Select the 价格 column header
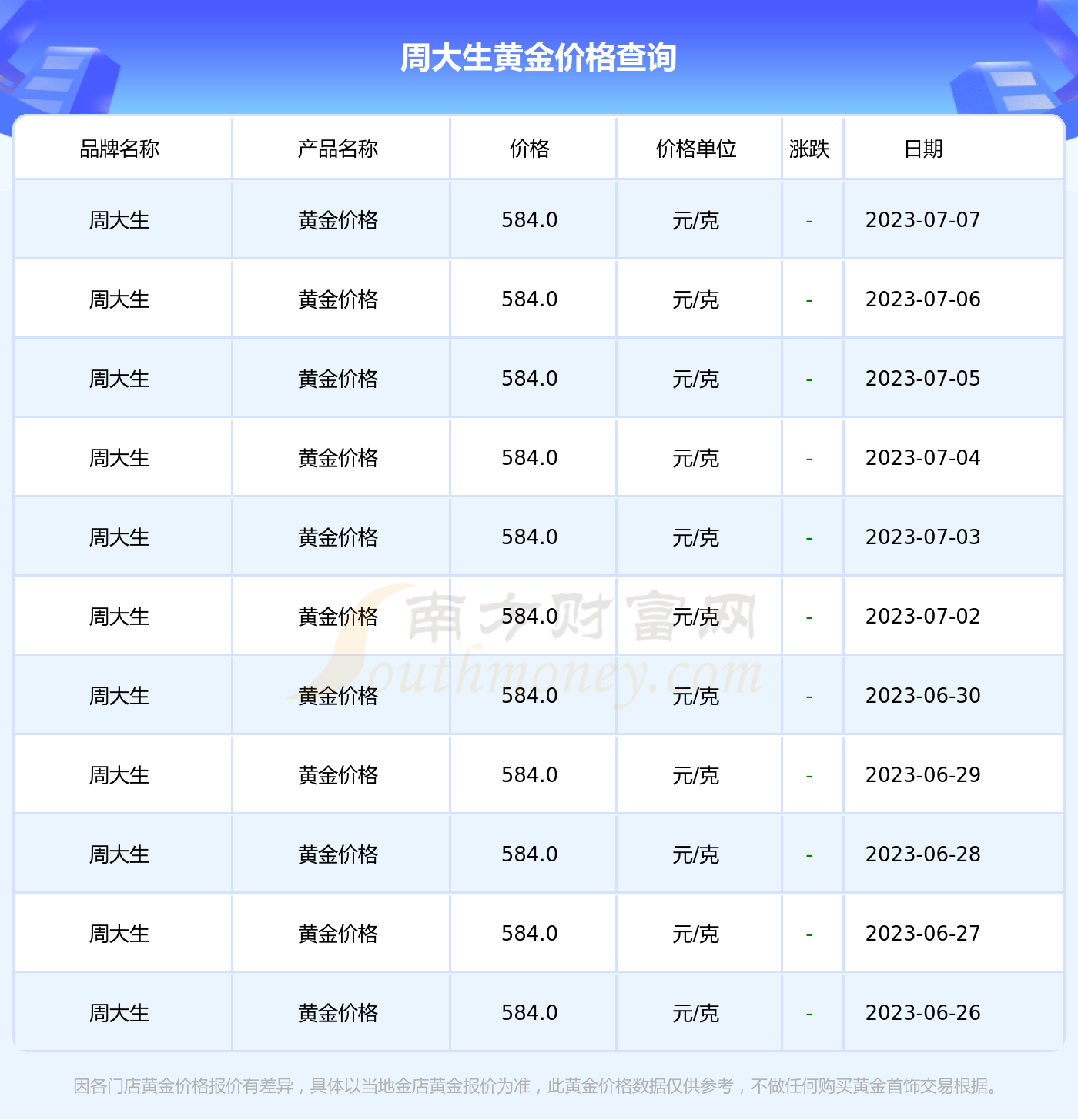This screenshot has height=1120, width=1078. pyautogui.click(x=530, y=149)
